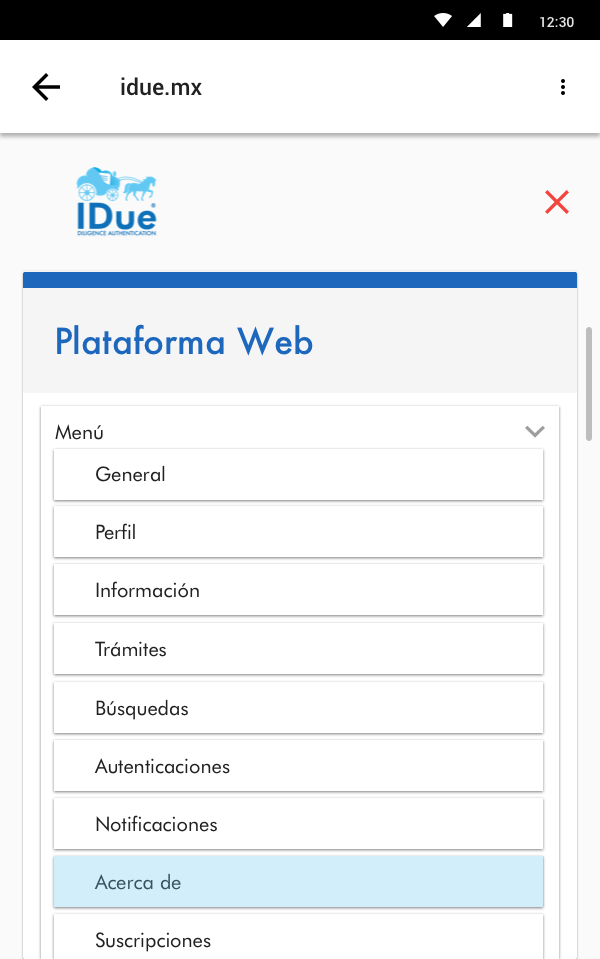600x959 pixels.
Task: Click the IDue carriage logo
Action: tap(116, 202)
